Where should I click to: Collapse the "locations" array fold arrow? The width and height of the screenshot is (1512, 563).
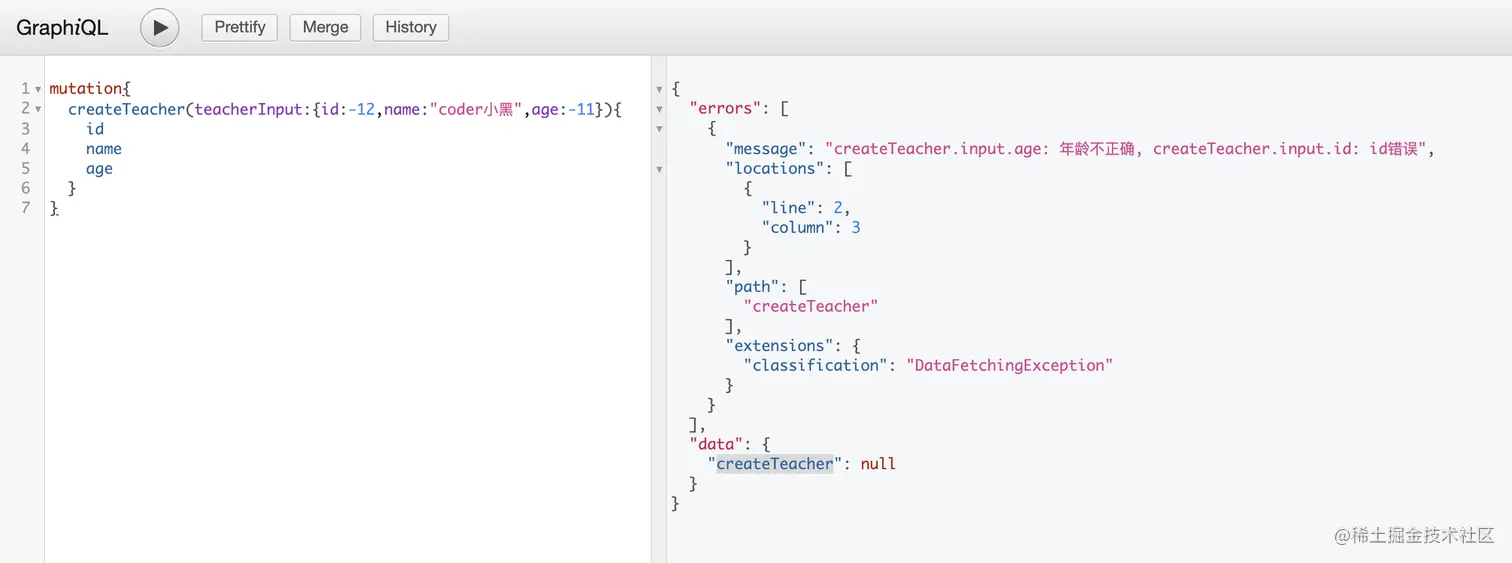tap(659, 169)
